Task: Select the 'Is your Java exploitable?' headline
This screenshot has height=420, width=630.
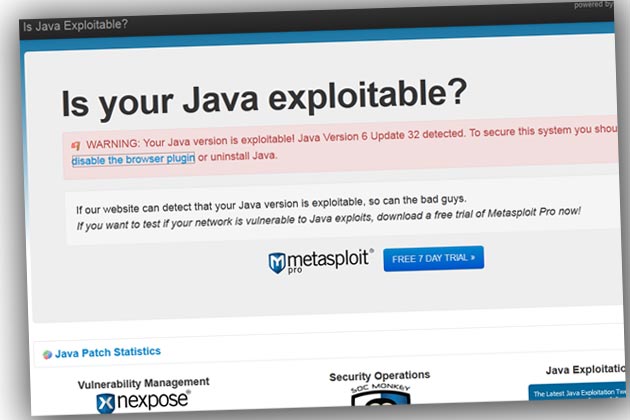Action: tap(264, 98)
